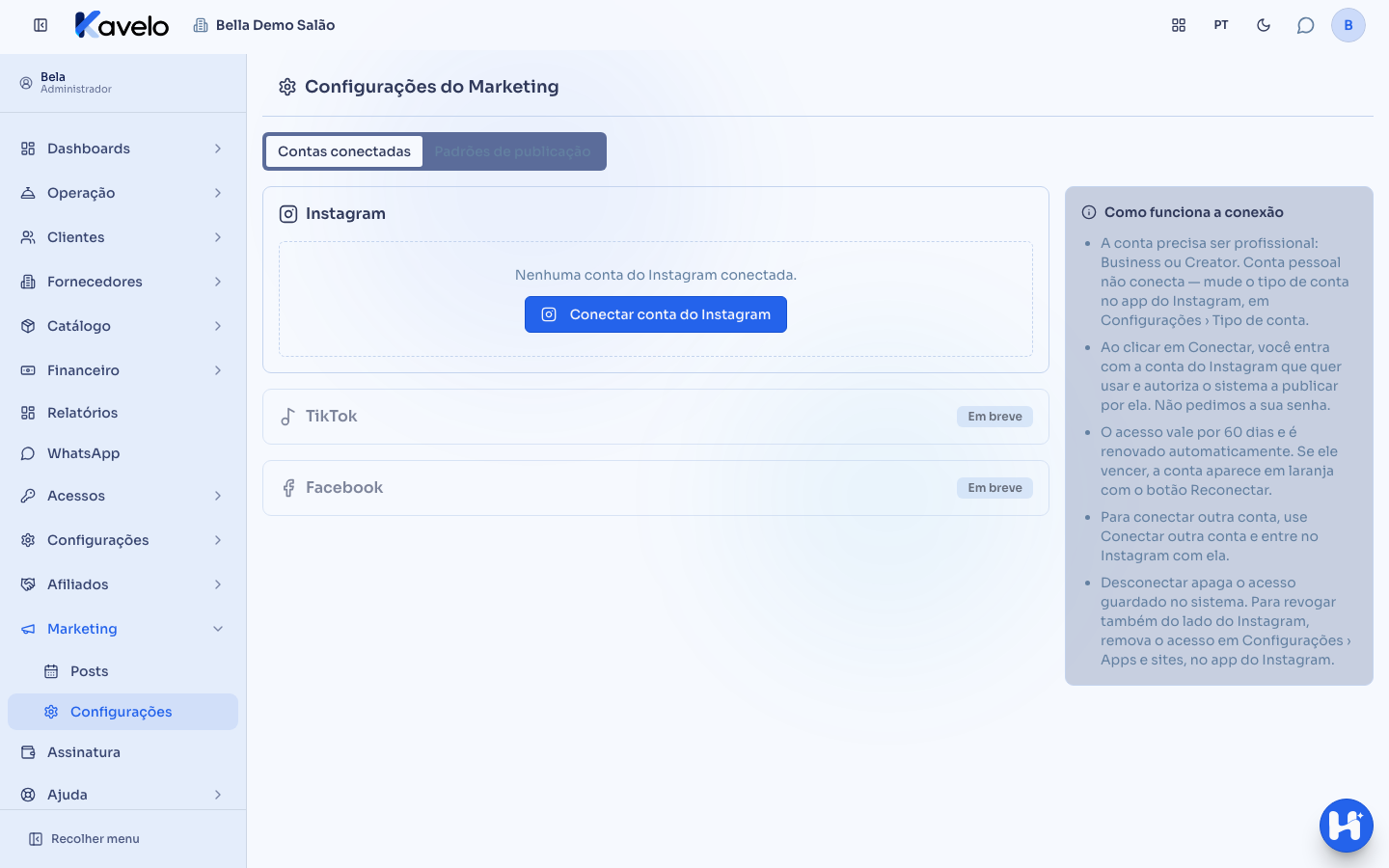Click the Marketing megaphone icon
The image size is (1389, 868).
click(28, 629)
